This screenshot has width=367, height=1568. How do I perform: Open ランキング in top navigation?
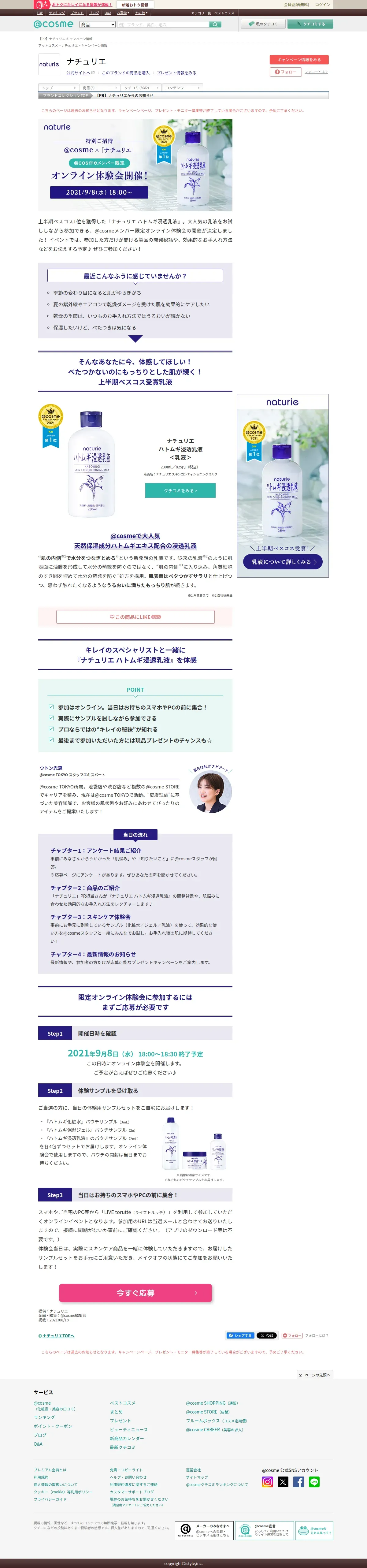57,13
